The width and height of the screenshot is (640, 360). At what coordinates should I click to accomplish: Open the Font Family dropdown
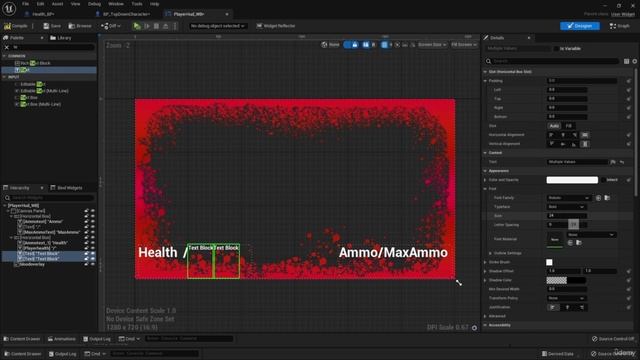pyautogui.click(x=569, y=198)
